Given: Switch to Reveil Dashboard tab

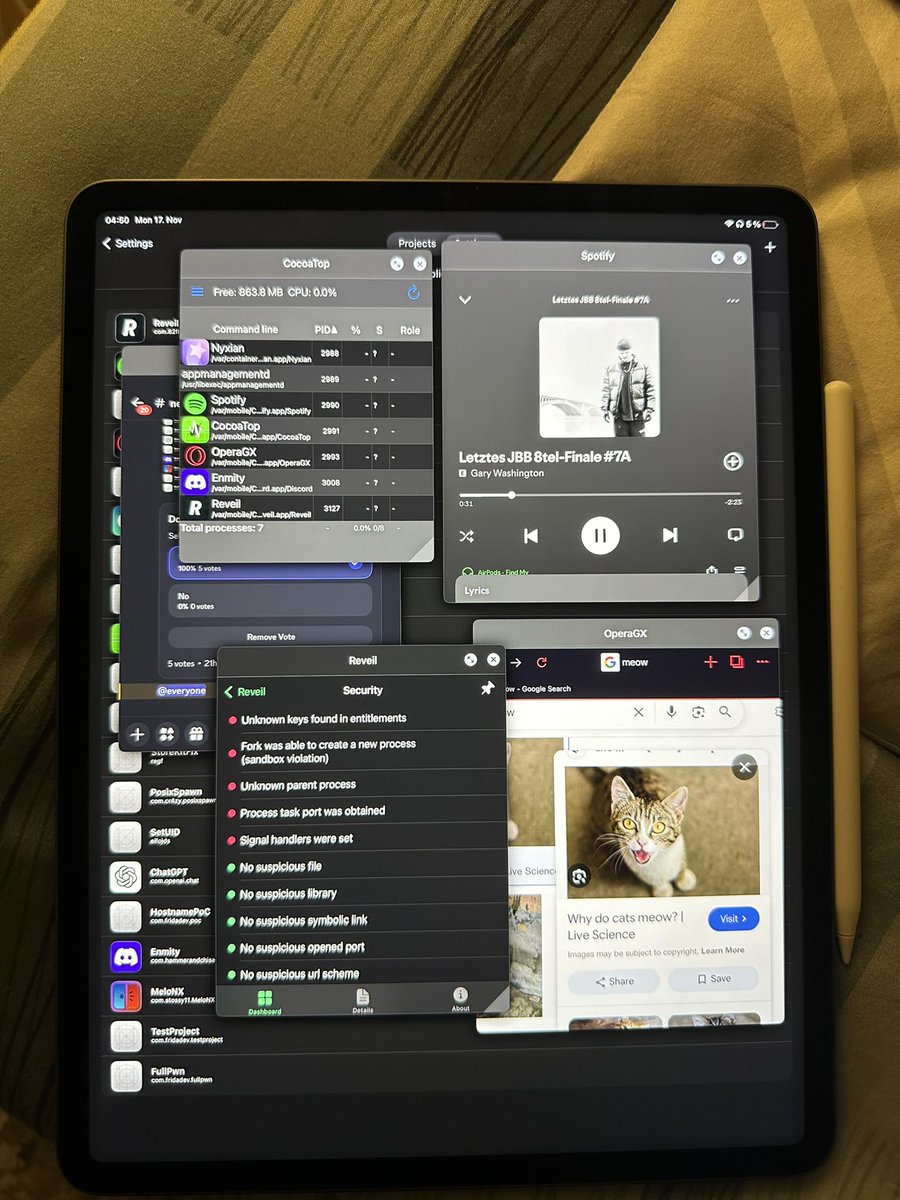Looking at the screenshot, I should tap(265, 1001).
